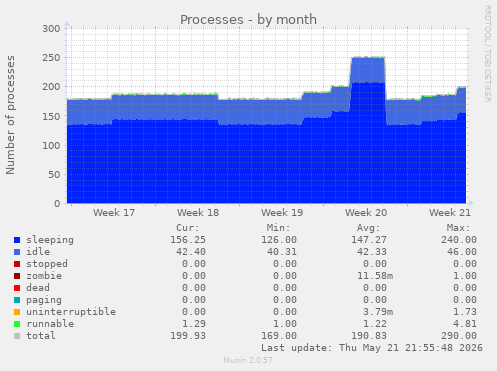
Task: Click the 100 y-axis tick label
Action: pyautogui.click(x=51, y=145)
